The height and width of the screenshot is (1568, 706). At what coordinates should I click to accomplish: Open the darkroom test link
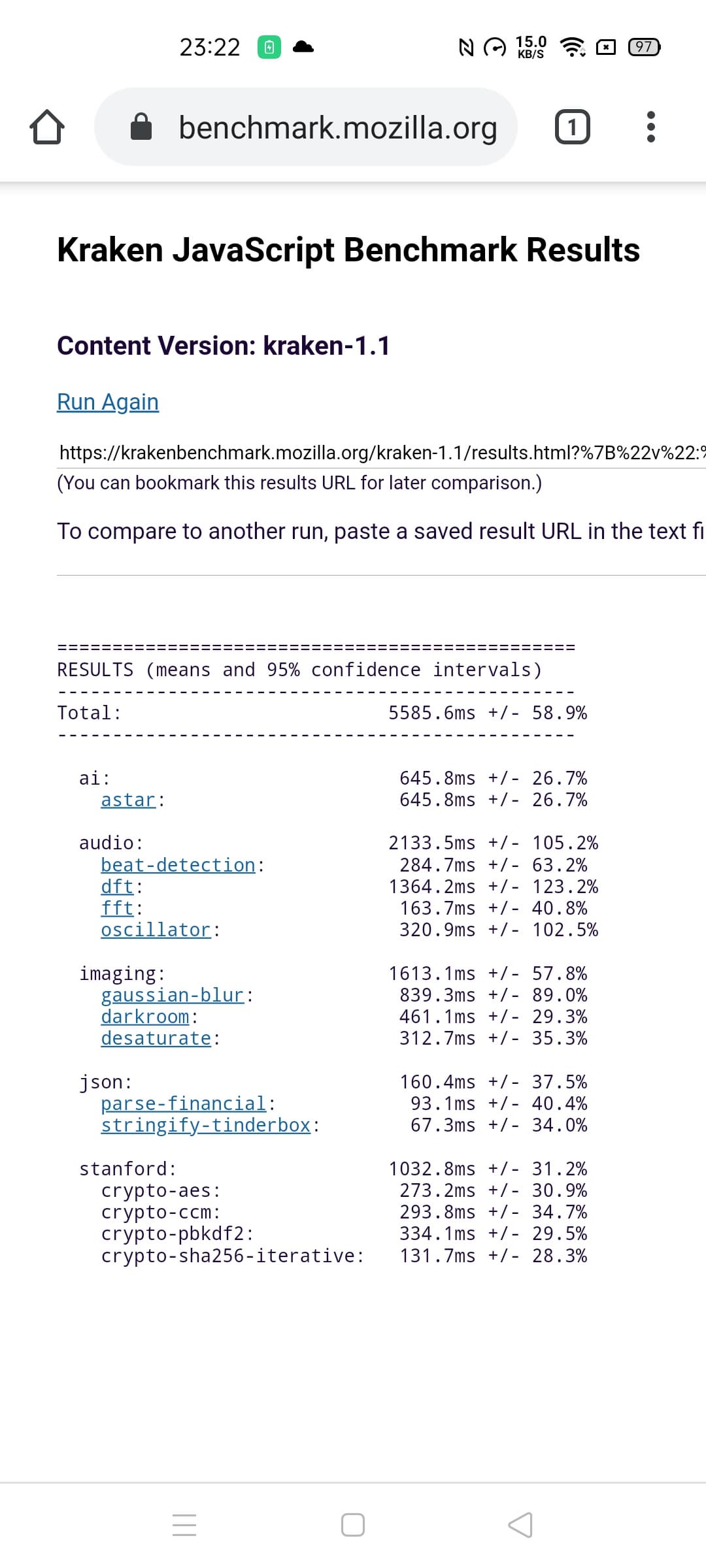pos(145,1017)
